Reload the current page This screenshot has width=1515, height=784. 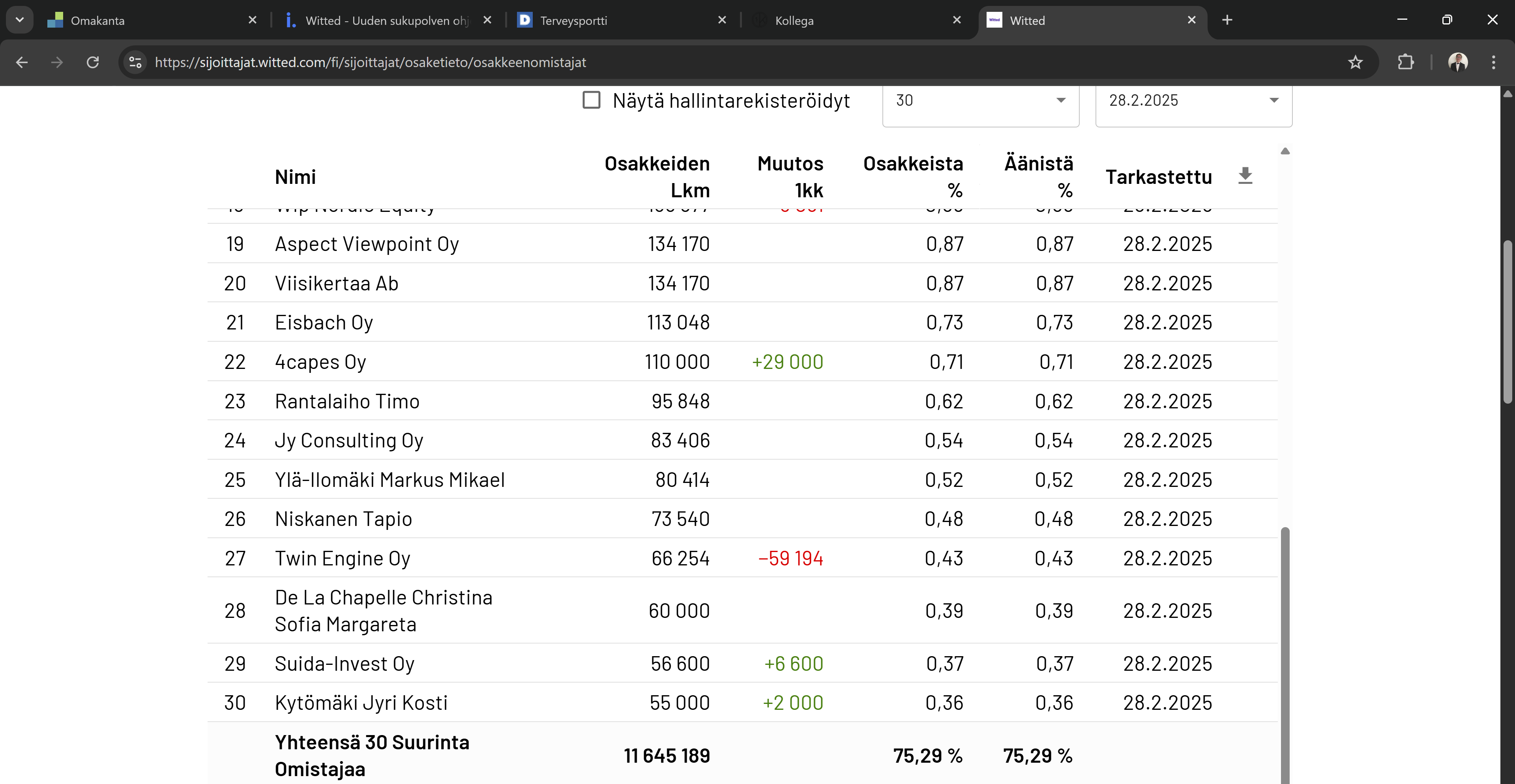pos(93,62)
